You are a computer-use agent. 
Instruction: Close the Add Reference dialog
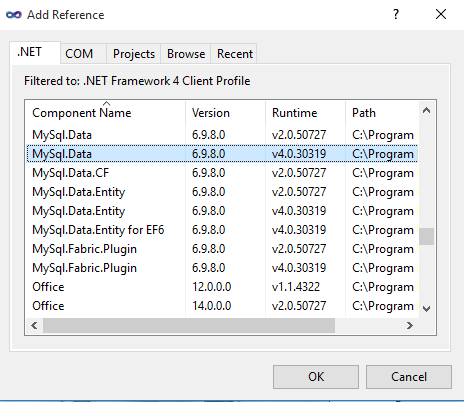[x=441, y=14]
